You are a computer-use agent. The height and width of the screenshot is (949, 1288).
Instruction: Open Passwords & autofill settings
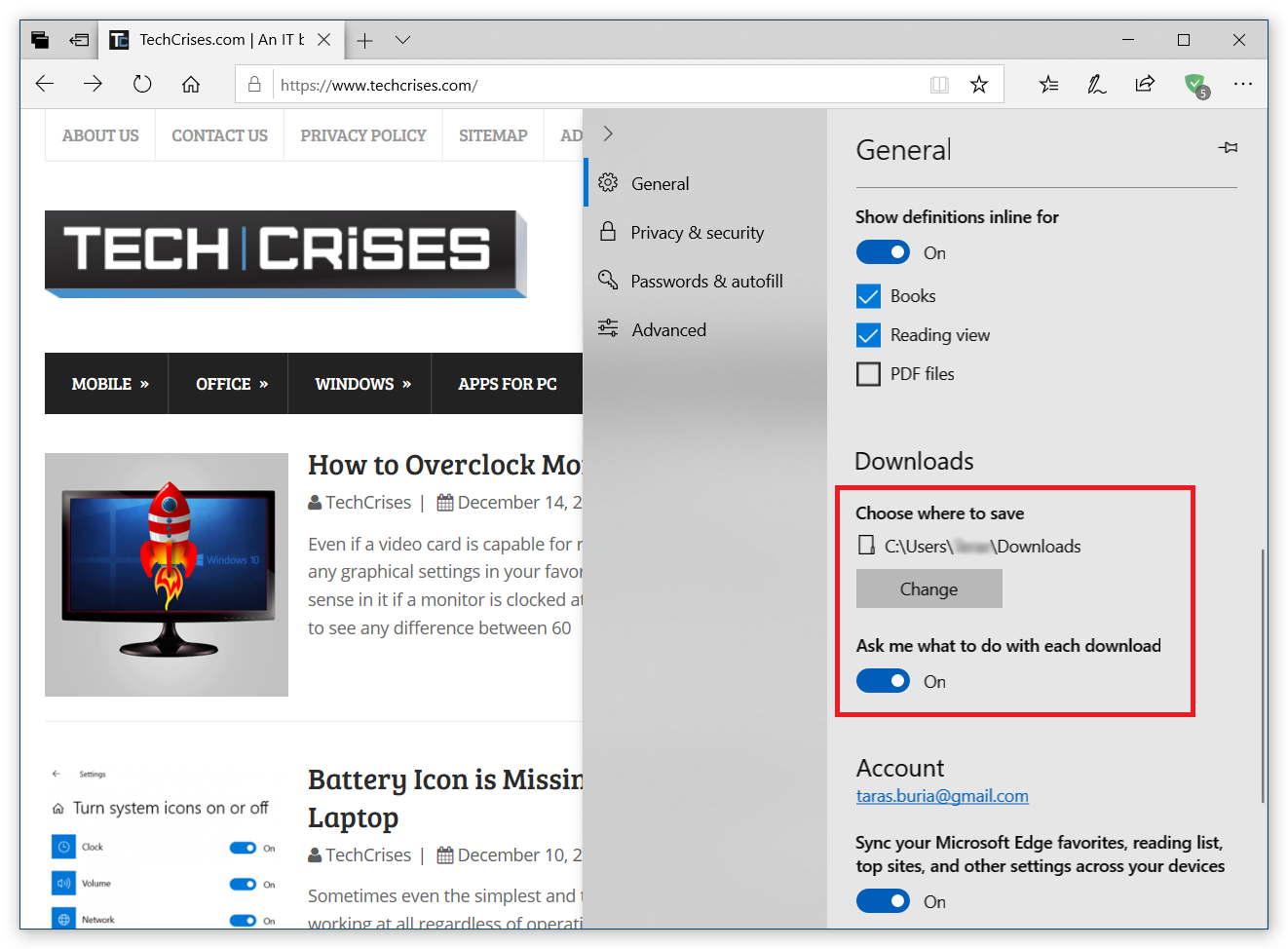tap(705, 281)
